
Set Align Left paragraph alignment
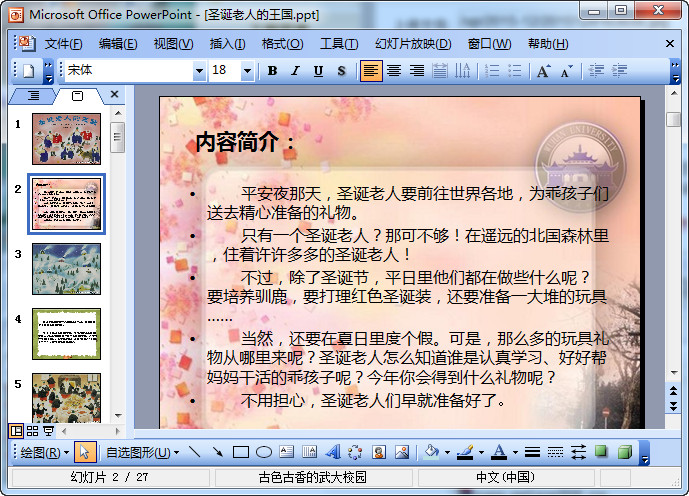tap(371, 71)
